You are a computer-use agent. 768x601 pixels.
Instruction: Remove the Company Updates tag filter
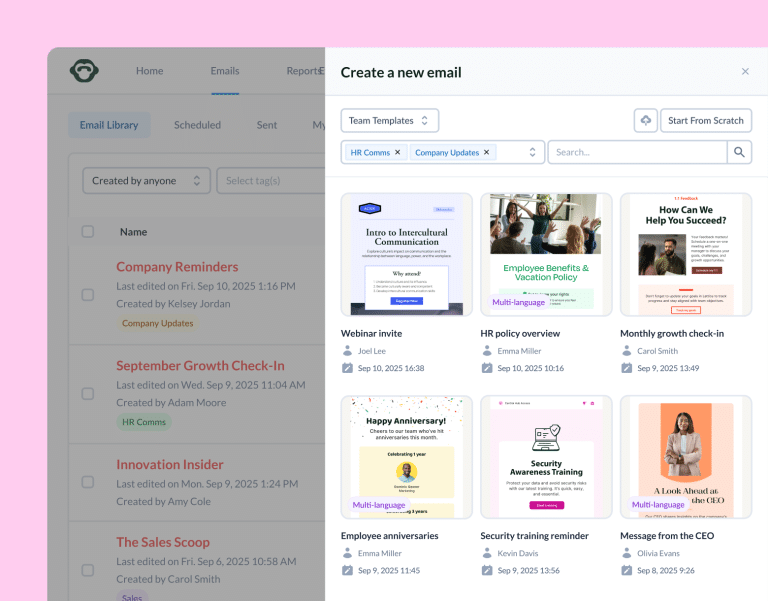[486, 152]
